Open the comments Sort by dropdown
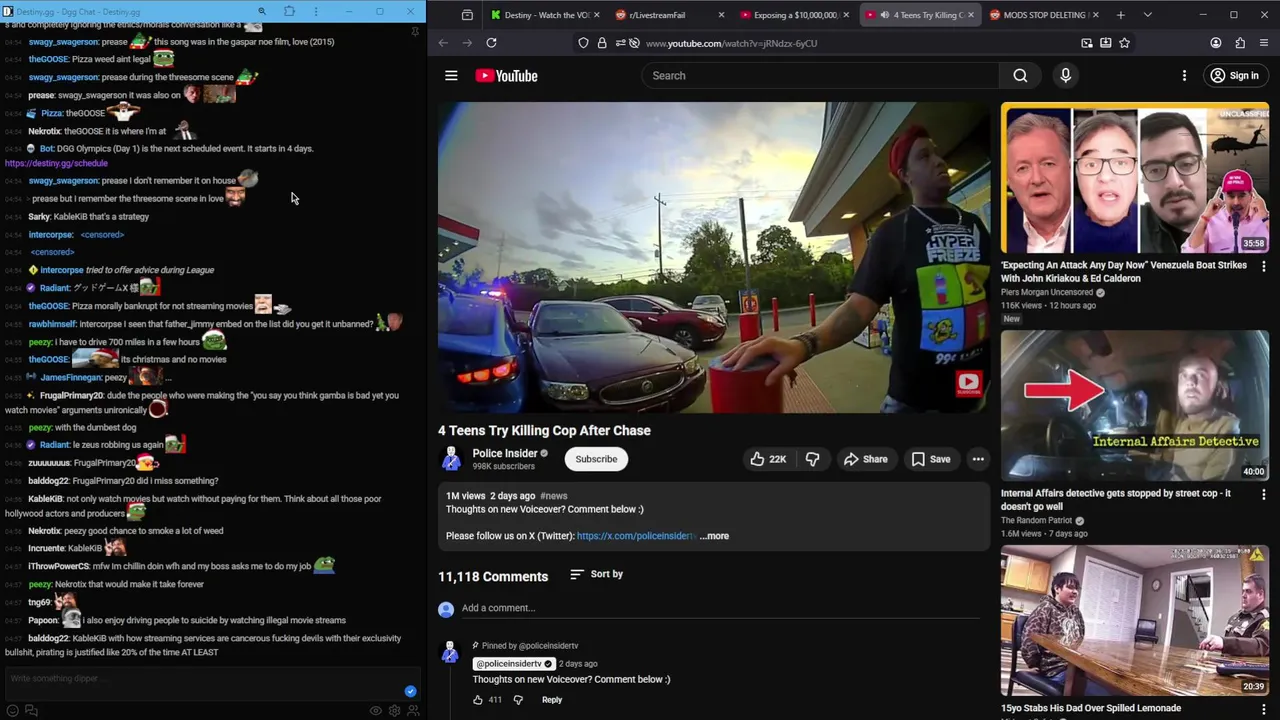Screen dimensions: 1280x720 pyautogui.click(x=597, y=574)
